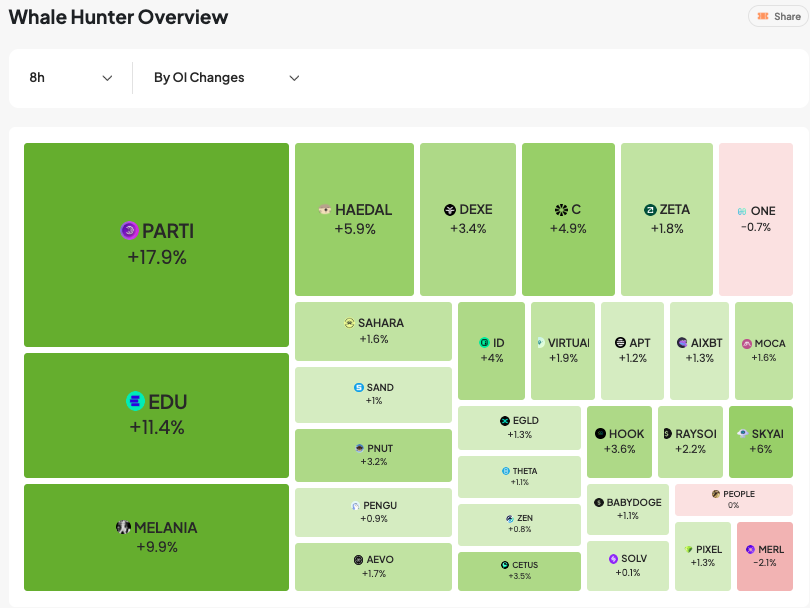Click the C +4.9% value

point(568,229)
